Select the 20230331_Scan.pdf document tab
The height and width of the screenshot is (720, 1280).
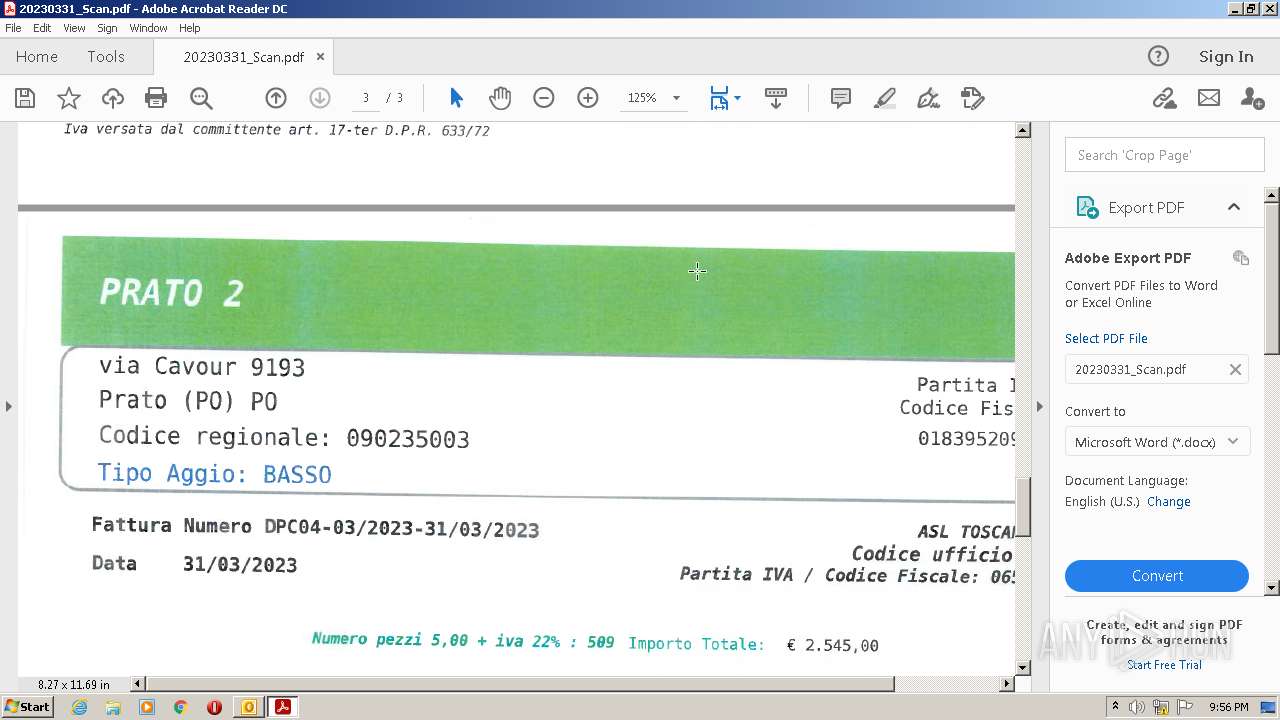coord(243,57)
